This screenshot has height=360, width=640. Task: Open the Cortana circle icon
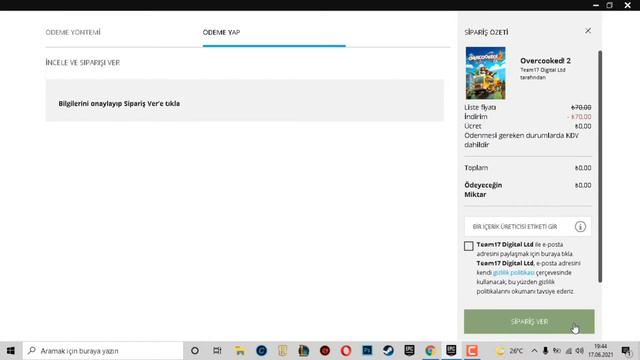[195, 351]
